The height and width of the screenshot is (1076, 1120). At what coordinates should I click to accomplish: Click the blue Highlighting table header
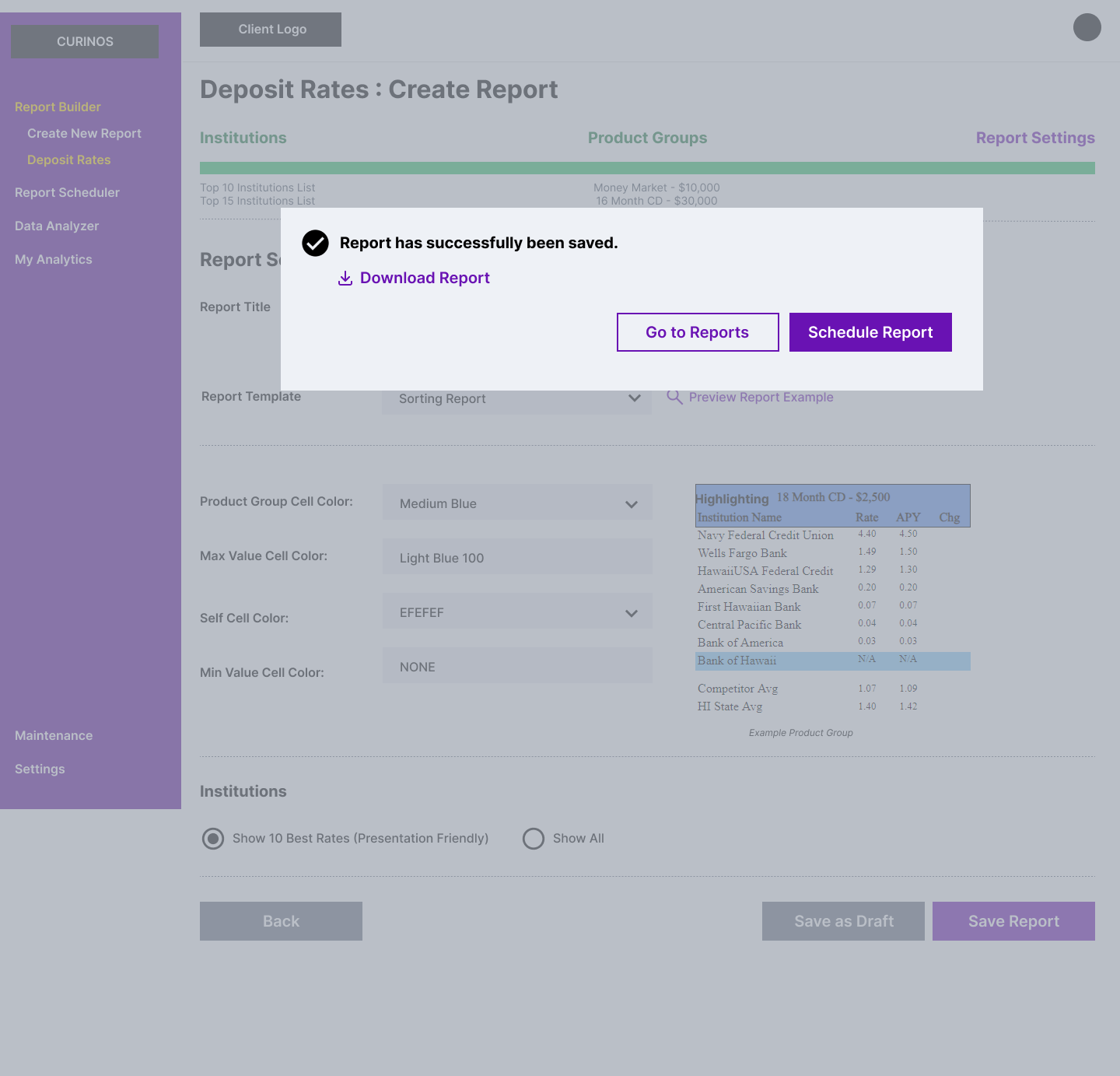(x=833, y=506)
